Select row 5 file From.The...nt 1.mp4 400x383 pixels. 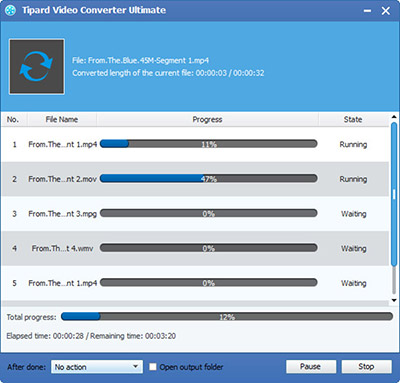pyautogui.click(x=62, y=283)
